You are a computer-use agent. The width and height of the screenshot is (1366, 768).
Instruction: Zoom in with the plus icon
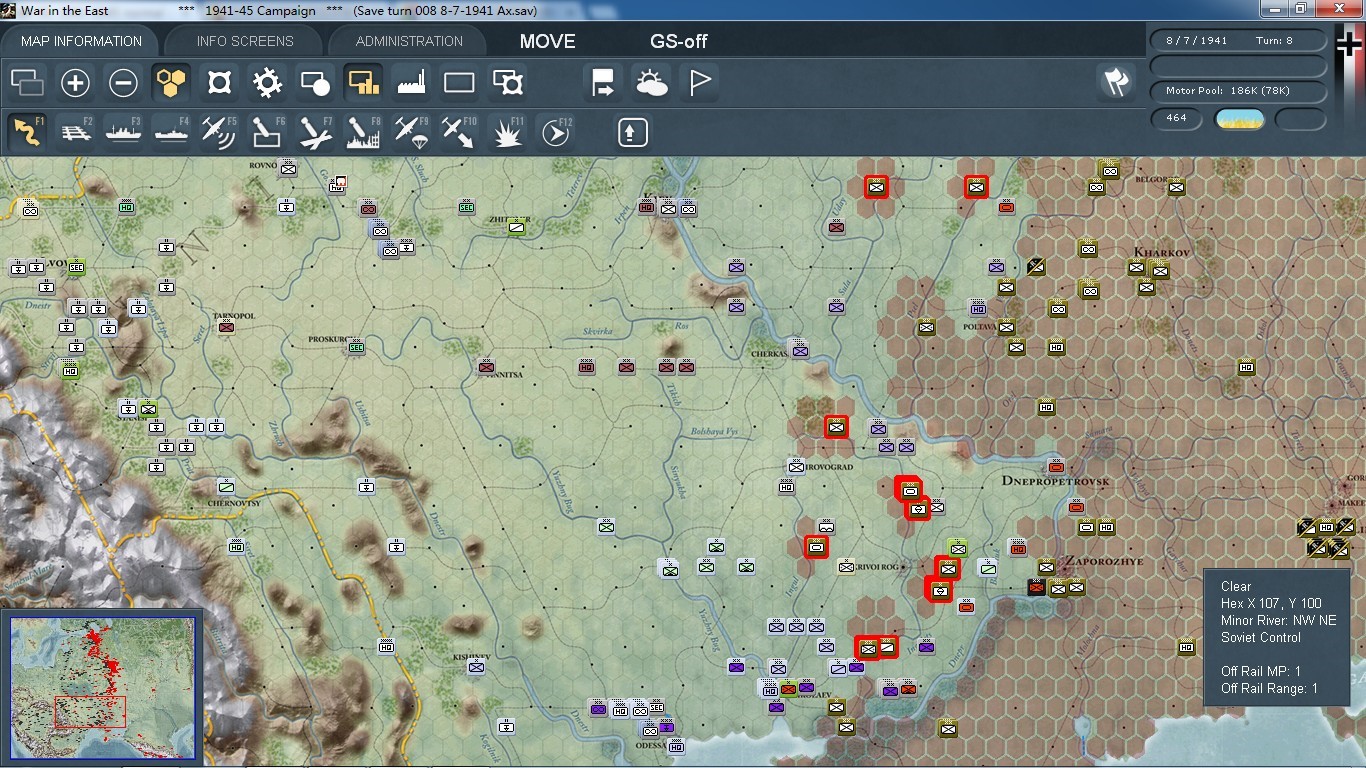pos(75,83)
